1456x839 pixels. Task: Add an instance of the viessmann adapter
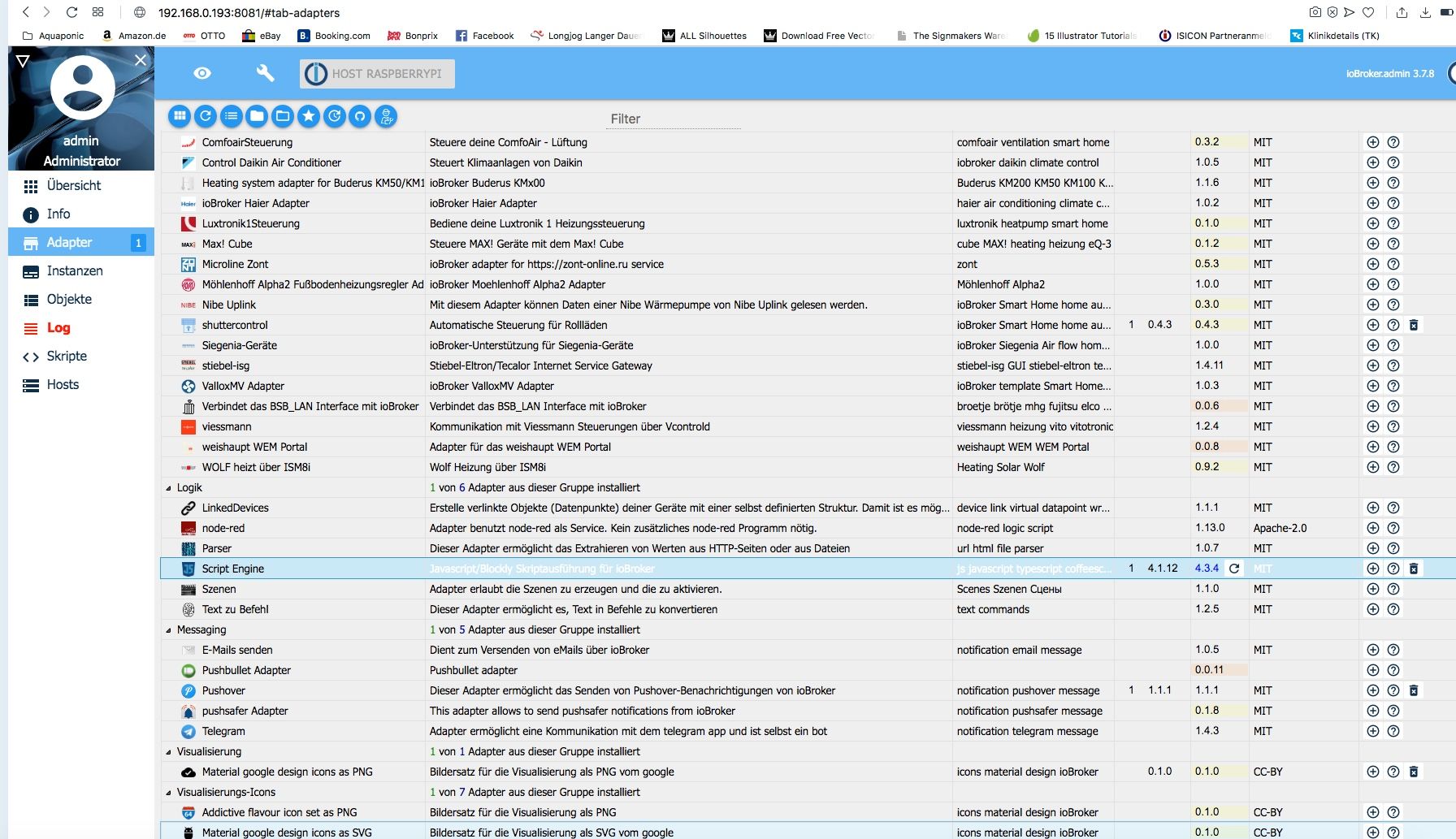1373,426
